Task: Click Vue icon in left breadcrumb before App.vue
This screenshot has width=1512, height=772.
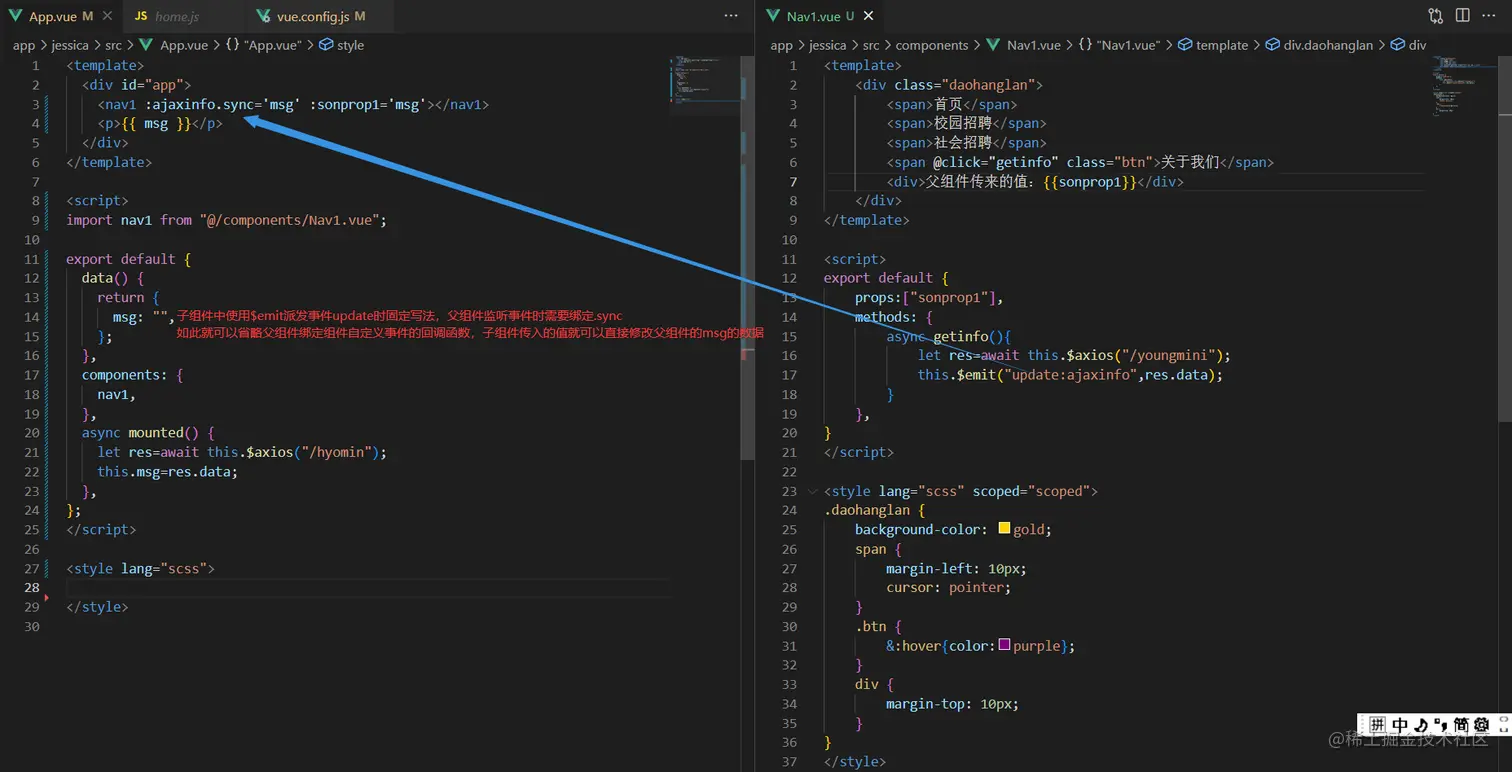Action: (x=146, y=45)
